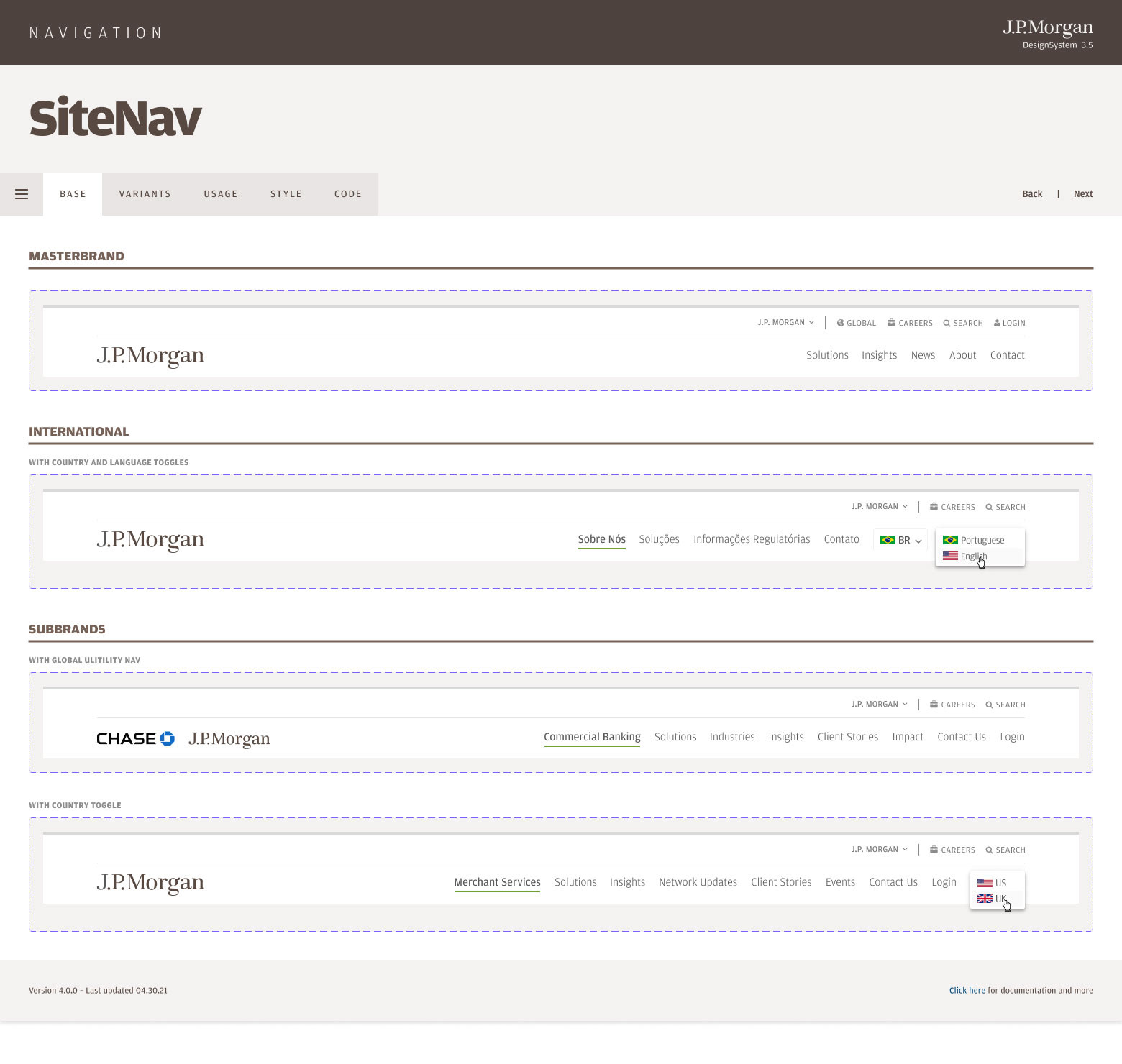This screenshot has height=1064, width=1122.
Task: Click CAREERS briefcase in Merchant Services nav
Action: coord(952,850)
